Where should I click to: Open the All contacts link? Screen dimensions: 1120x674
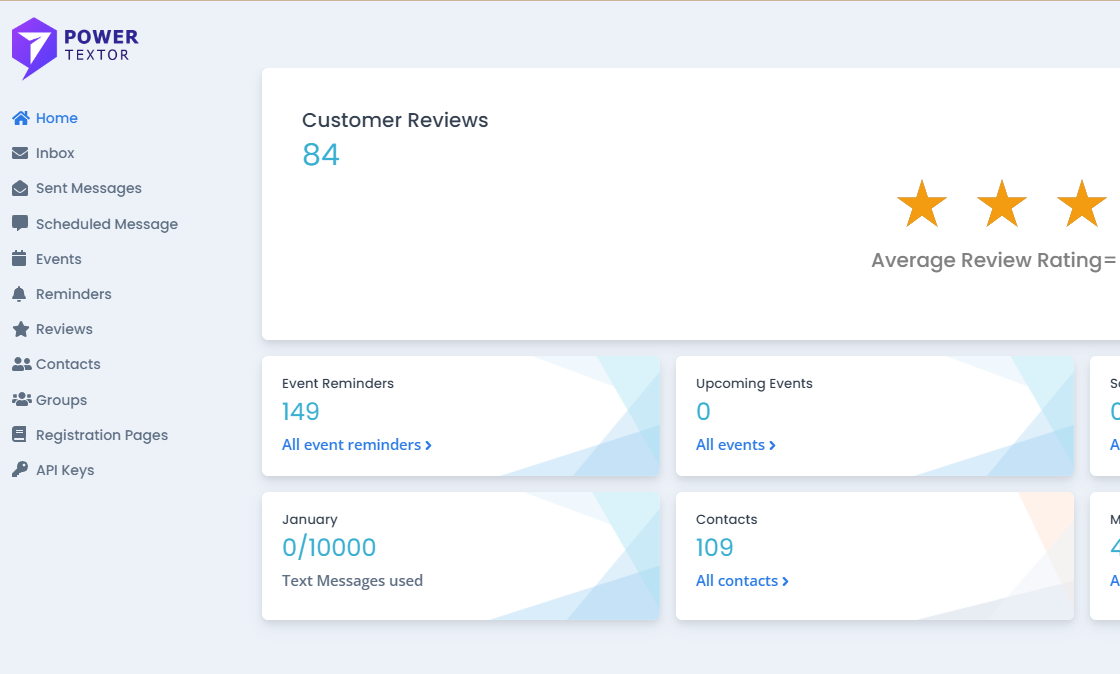click(x=742, y=581)
